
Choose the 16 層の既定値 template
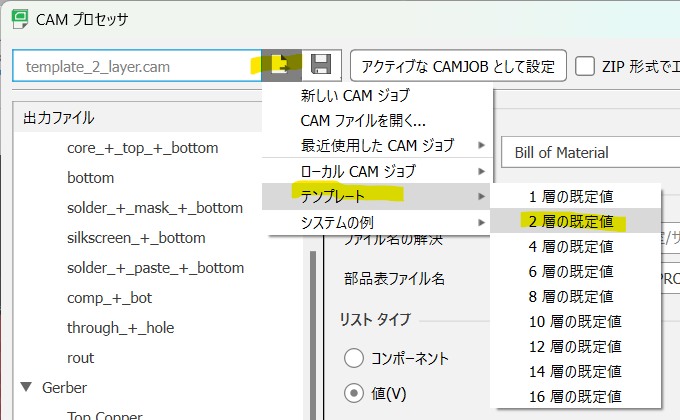point(575,396)
